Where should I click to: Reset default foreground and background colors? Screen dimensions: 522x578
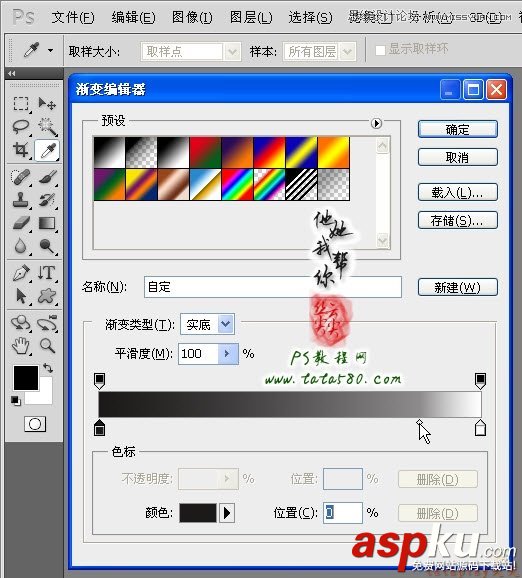point(15,401)
